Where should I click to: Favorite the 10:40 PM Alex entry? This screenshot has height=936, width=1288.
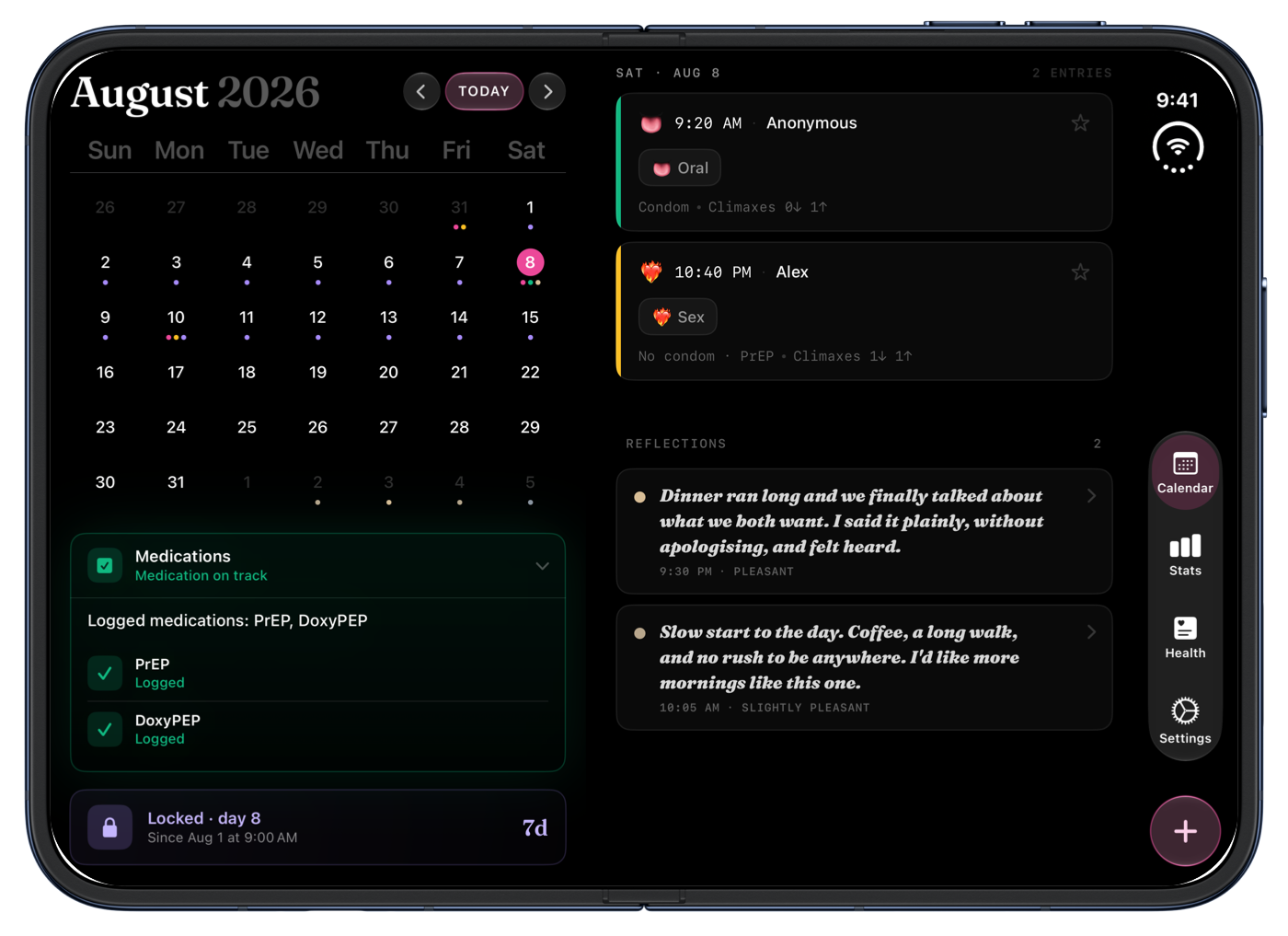click(1080, 272)
